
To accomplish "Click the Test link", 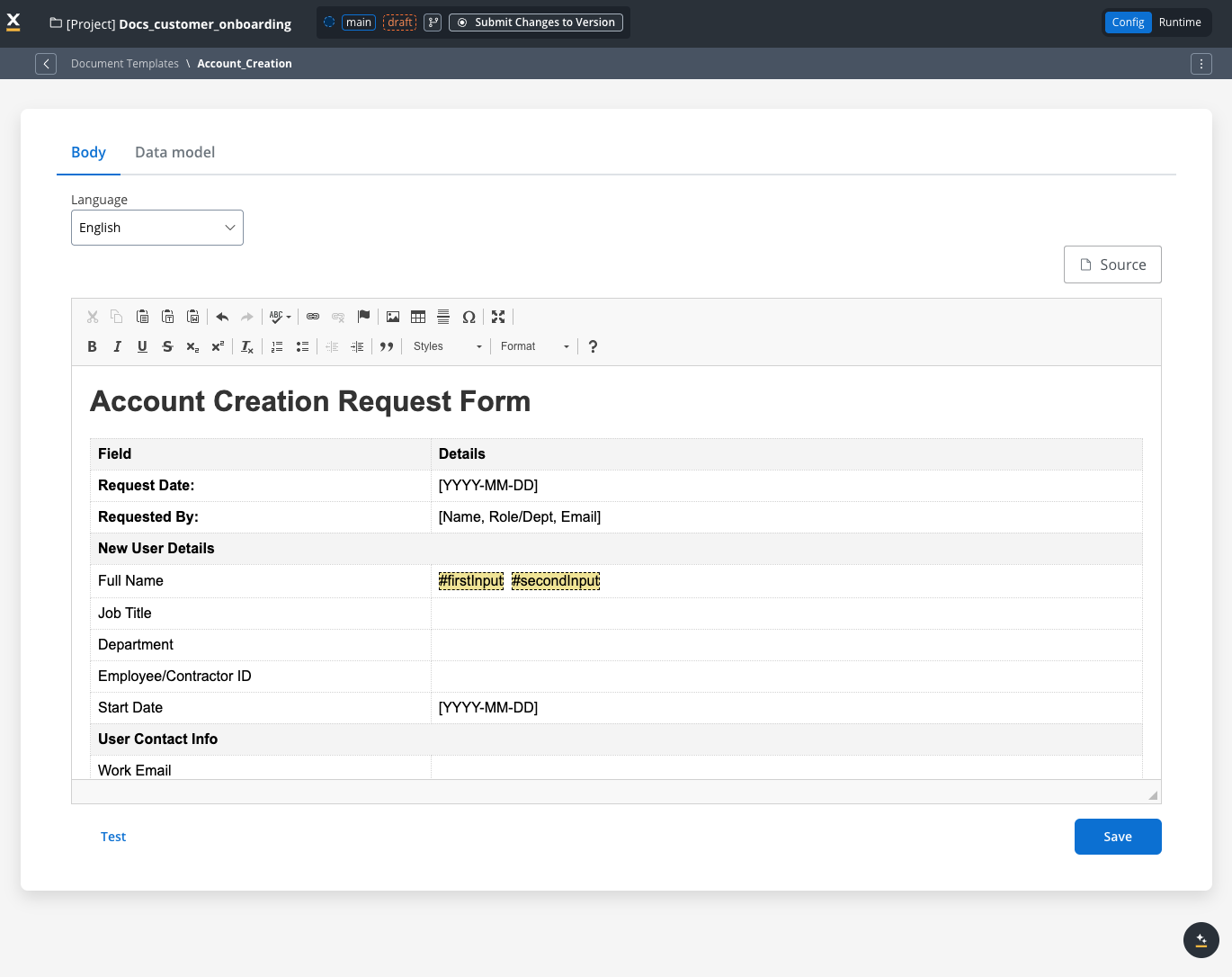I will (x=113, y=837).
